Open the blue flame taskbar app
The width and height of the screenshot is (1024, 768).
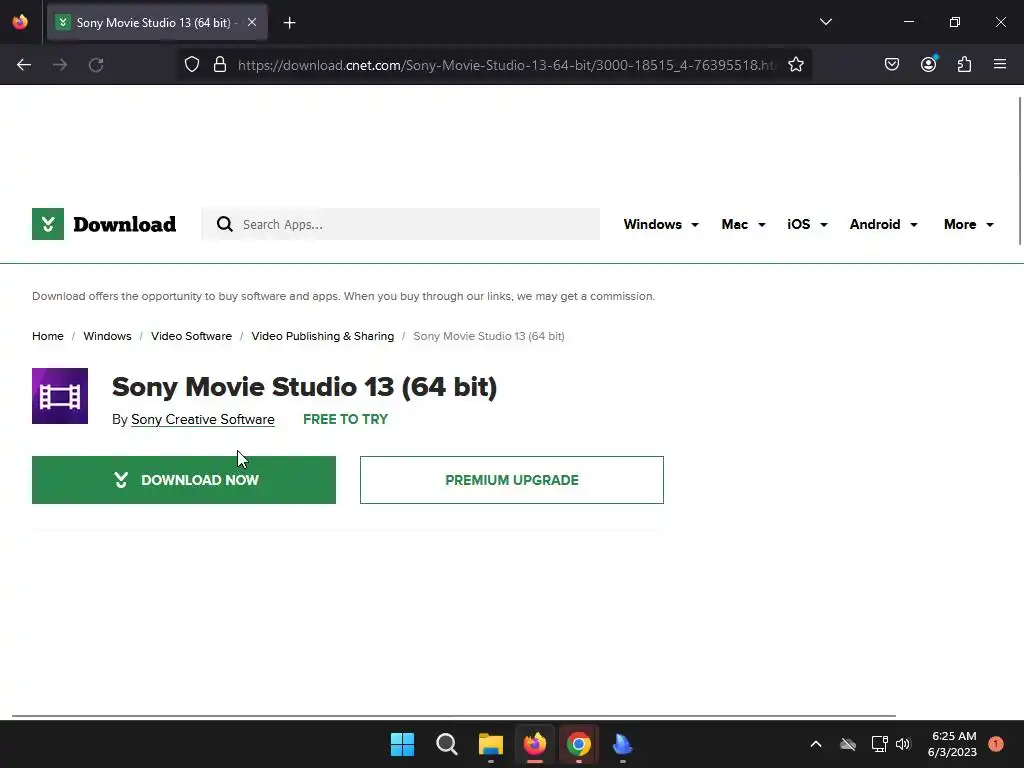(623, 744)
